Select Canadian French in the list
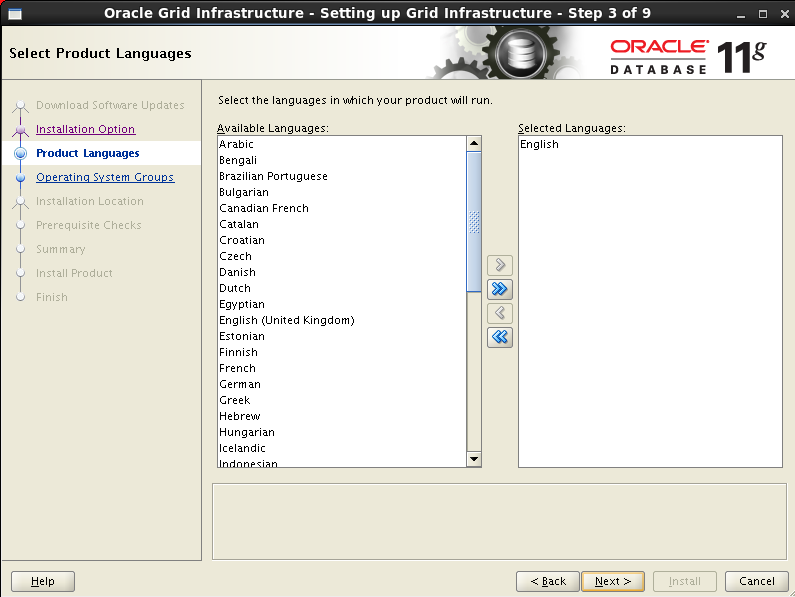The width and height of the screenshot is (795, 597). pos(341,208)
